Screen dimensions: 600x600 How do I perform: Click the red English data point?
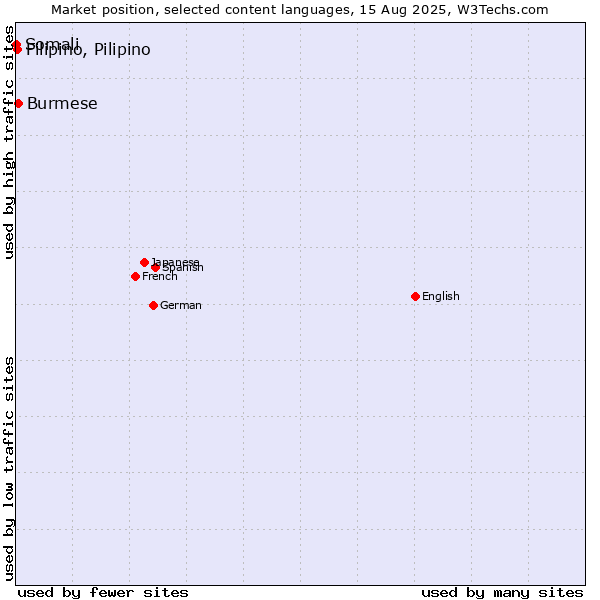[x=415, y=296]
